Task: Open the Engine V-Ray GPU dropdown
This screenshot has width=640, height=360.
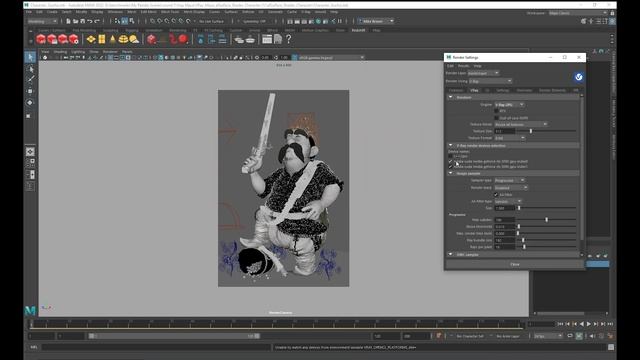Action: [x=509, y=105]
